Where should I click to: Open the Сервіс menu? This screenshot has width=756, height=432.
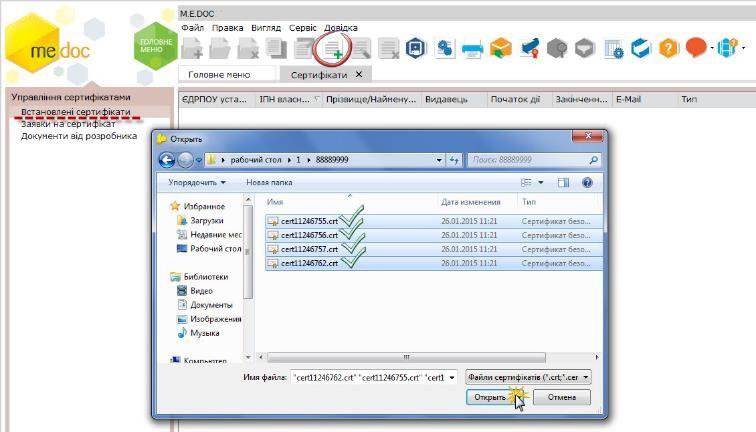[302, 28]
